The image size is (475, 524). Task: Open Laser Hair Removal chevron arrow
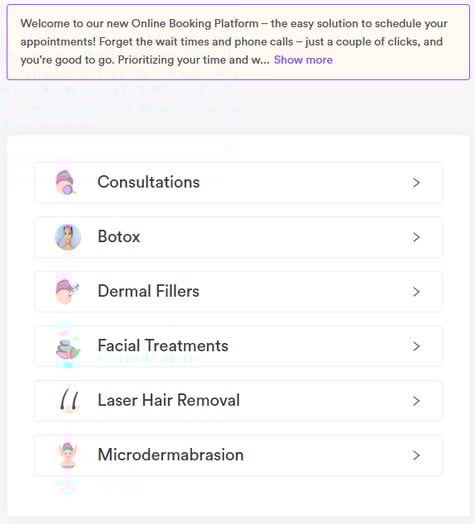416,401
